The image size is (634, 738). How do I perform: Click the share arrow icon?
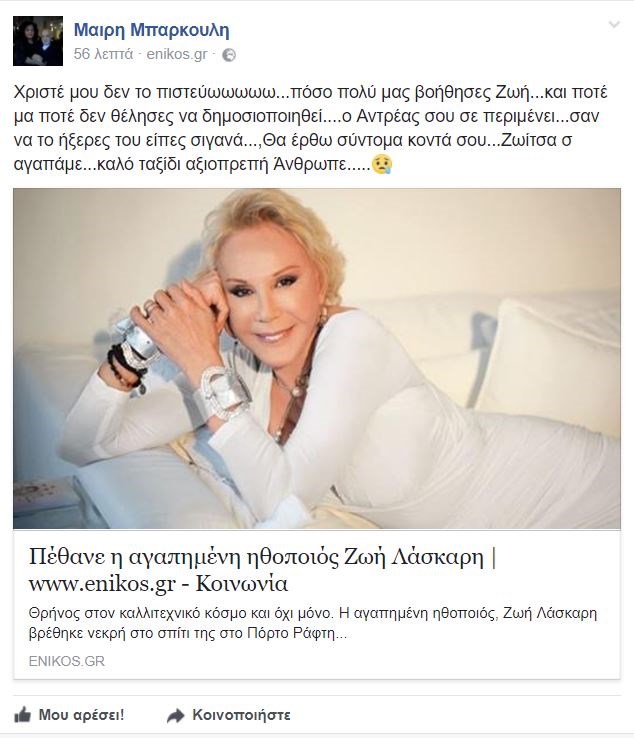[176, 715]
